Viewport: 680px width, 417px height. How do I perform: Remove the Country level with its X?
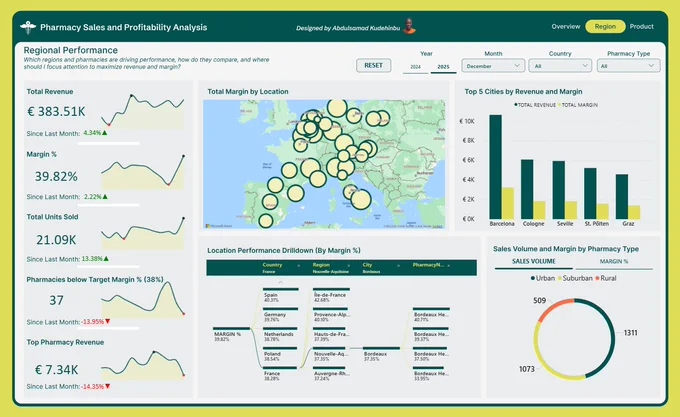(298, 265)
